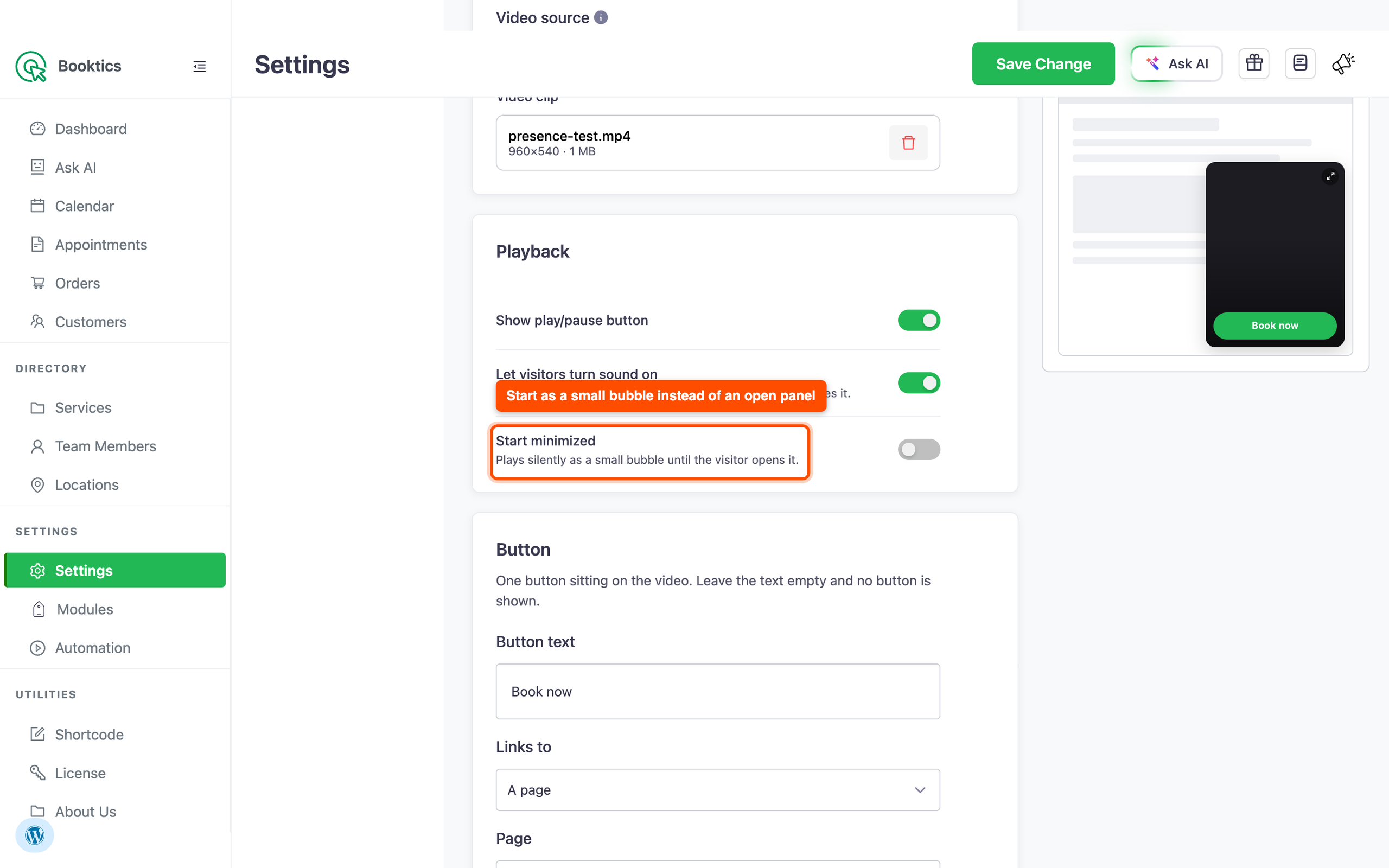Viewport: 1389px width, 868px height.
Task: Delete presence-test.mp4 with the trash icon
Action: point(909,143)
